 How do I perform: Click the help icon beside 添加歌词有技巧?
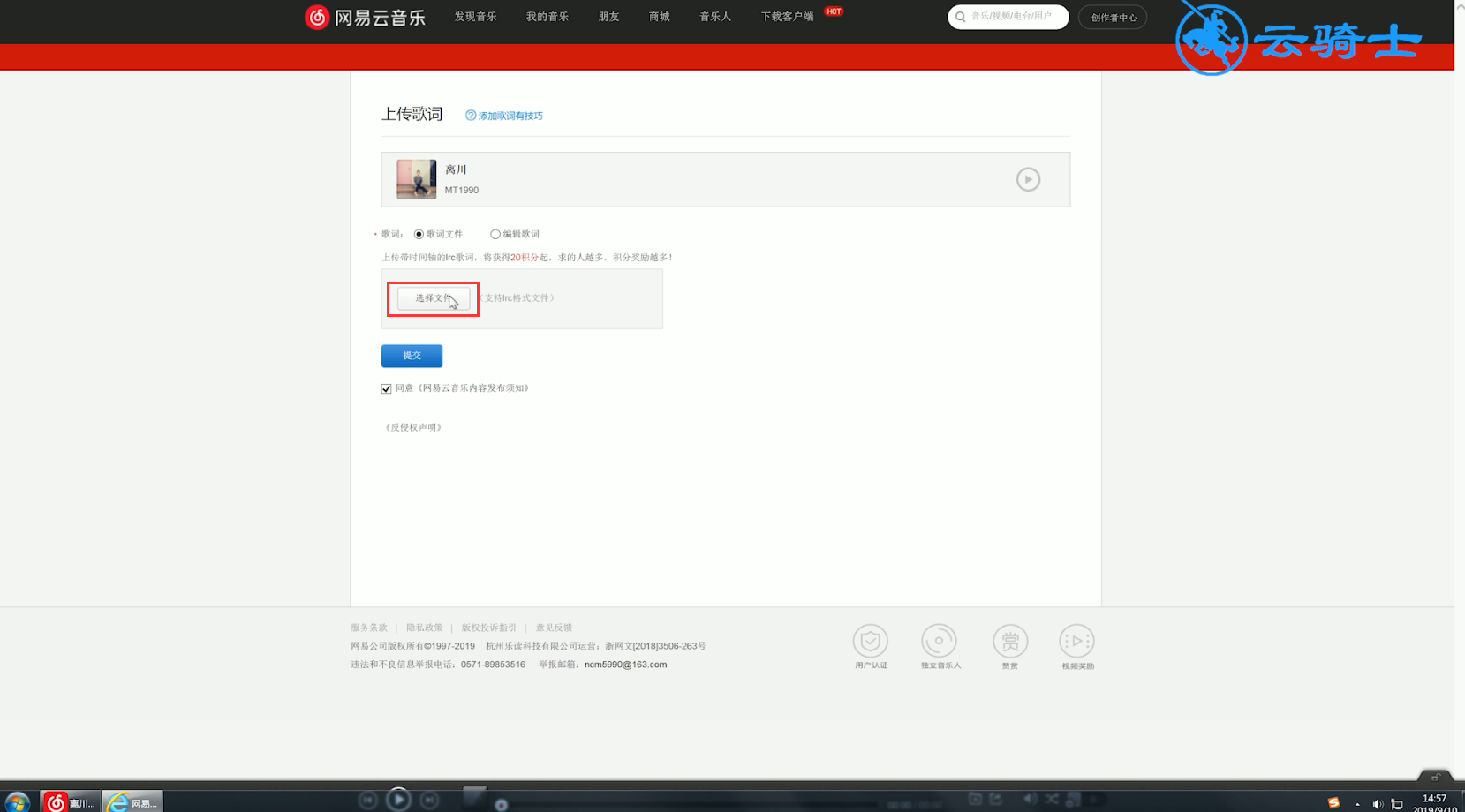click(x=469, y=115)
